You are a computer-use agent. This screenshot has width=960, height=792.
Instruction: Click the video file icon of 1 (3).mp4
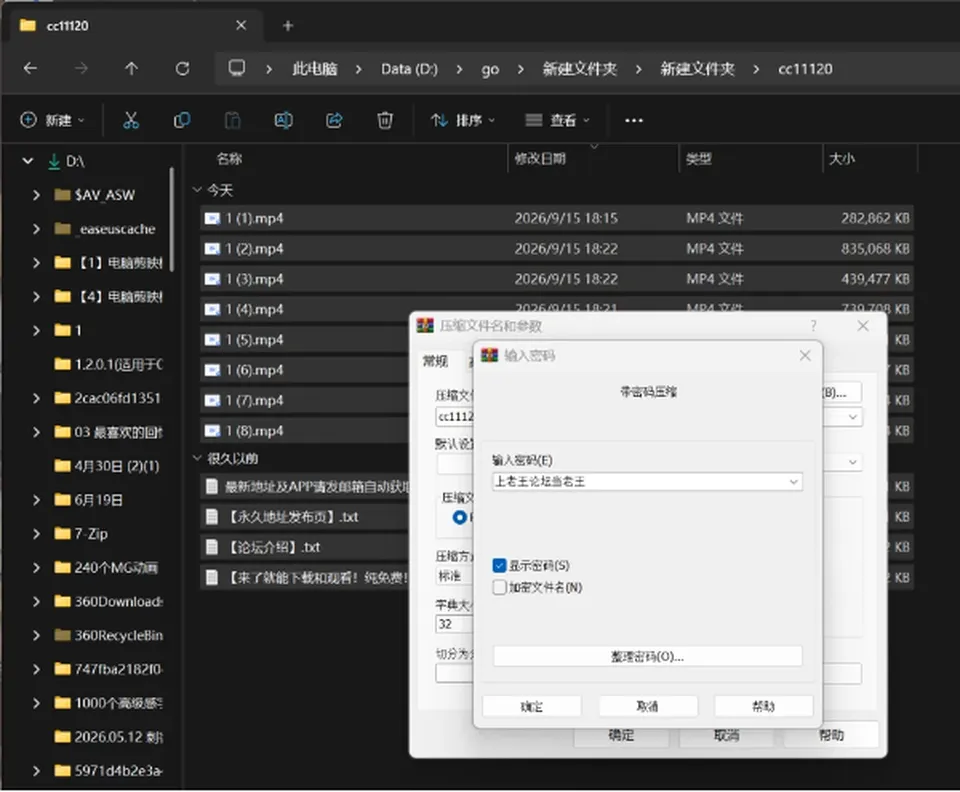212,279
